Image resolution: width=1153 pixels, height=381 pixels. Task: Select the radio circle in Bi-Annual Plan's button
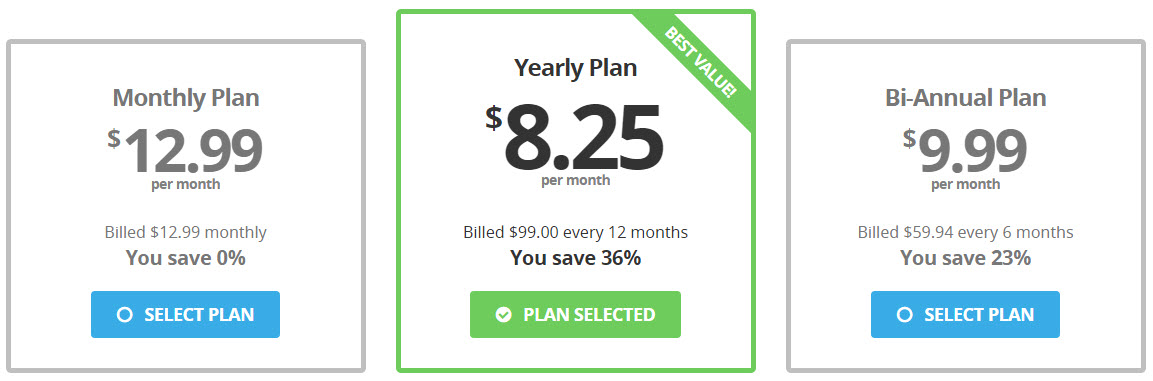click(904, 315)
